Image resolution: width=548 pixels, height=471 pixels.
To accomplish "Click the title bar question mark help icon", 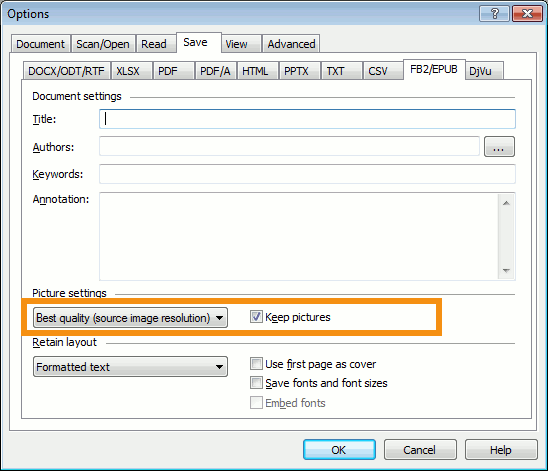I will click(x=495, y=14).
